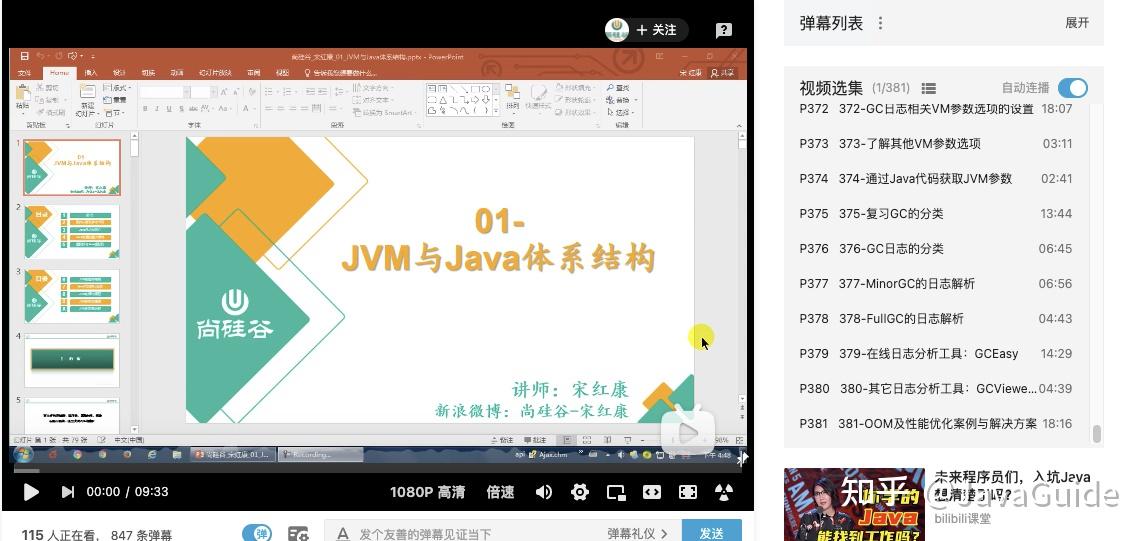
Task: Select slide 4 thumbnail in PowerPoint video
Action: point(72,360)
